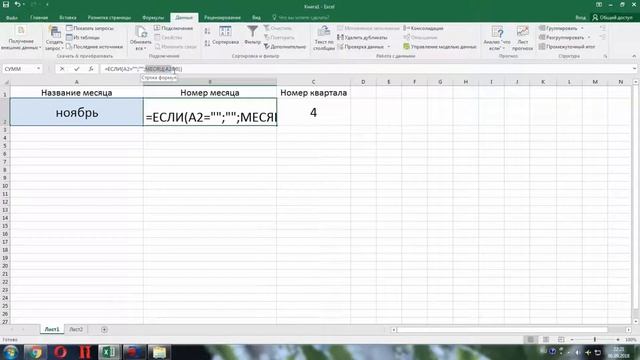640x360 pixels.
Task: Switch to Page Break Preview icon
Action: coord(561,340)
